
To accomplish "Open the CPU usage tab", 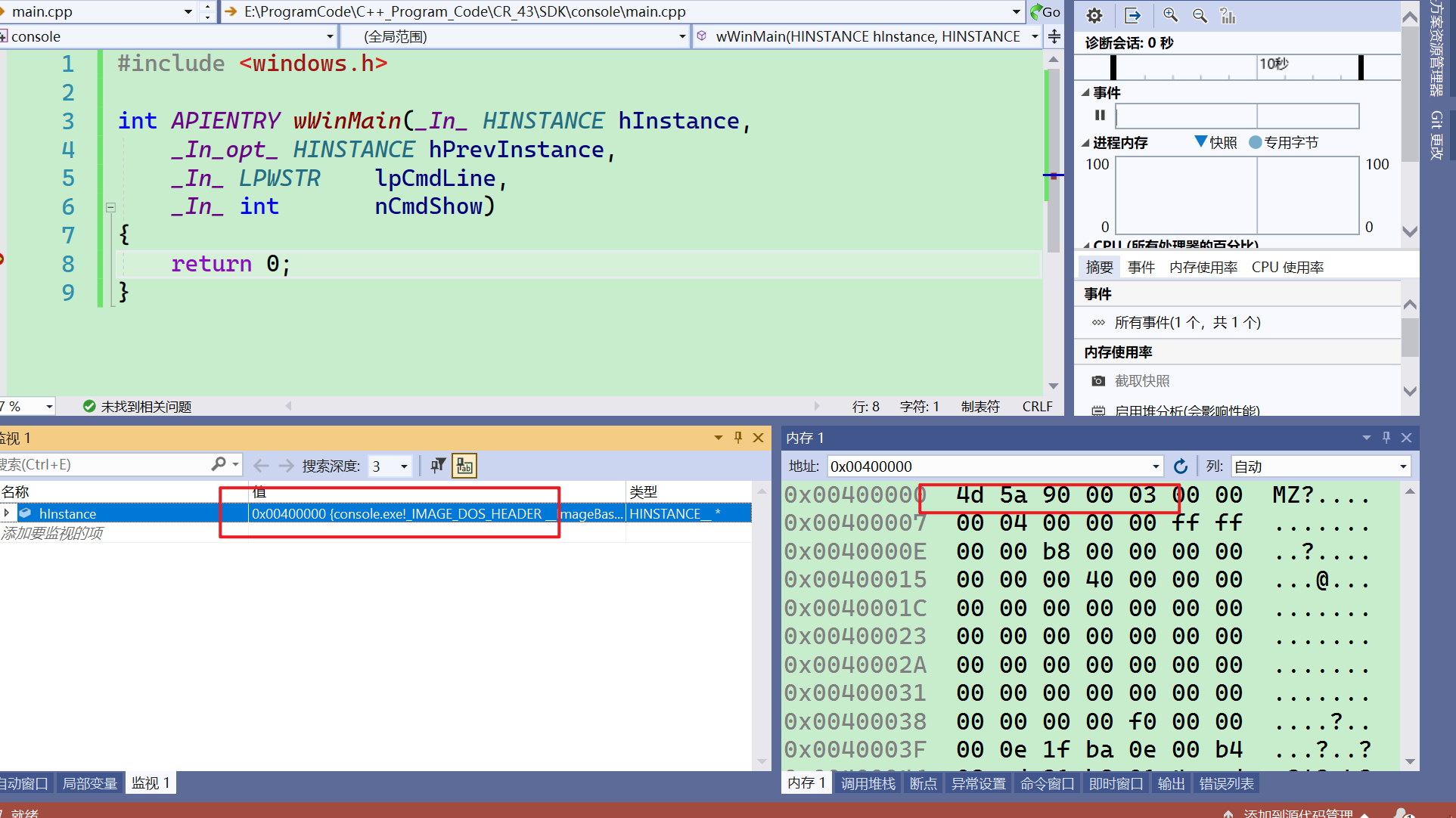I will click(x=1287, y=267).
